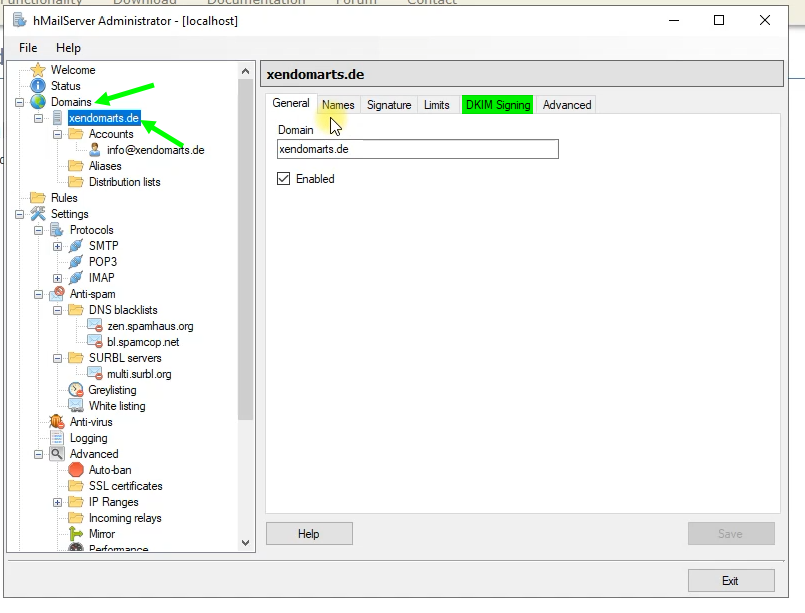The image size is (805, 613).
Task: Select the Greylisting tree item
Action: (x=112, y=390)
